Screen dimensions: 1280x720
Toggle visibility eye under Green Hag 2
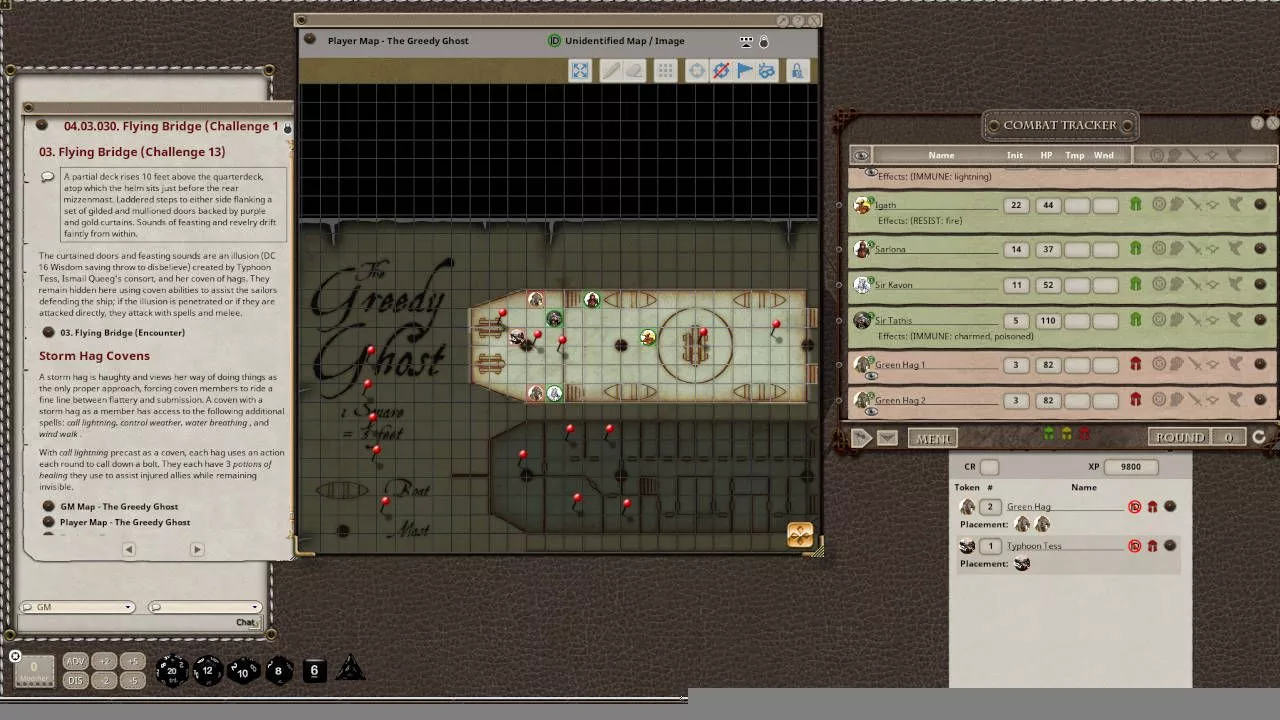tap(871, 411)
